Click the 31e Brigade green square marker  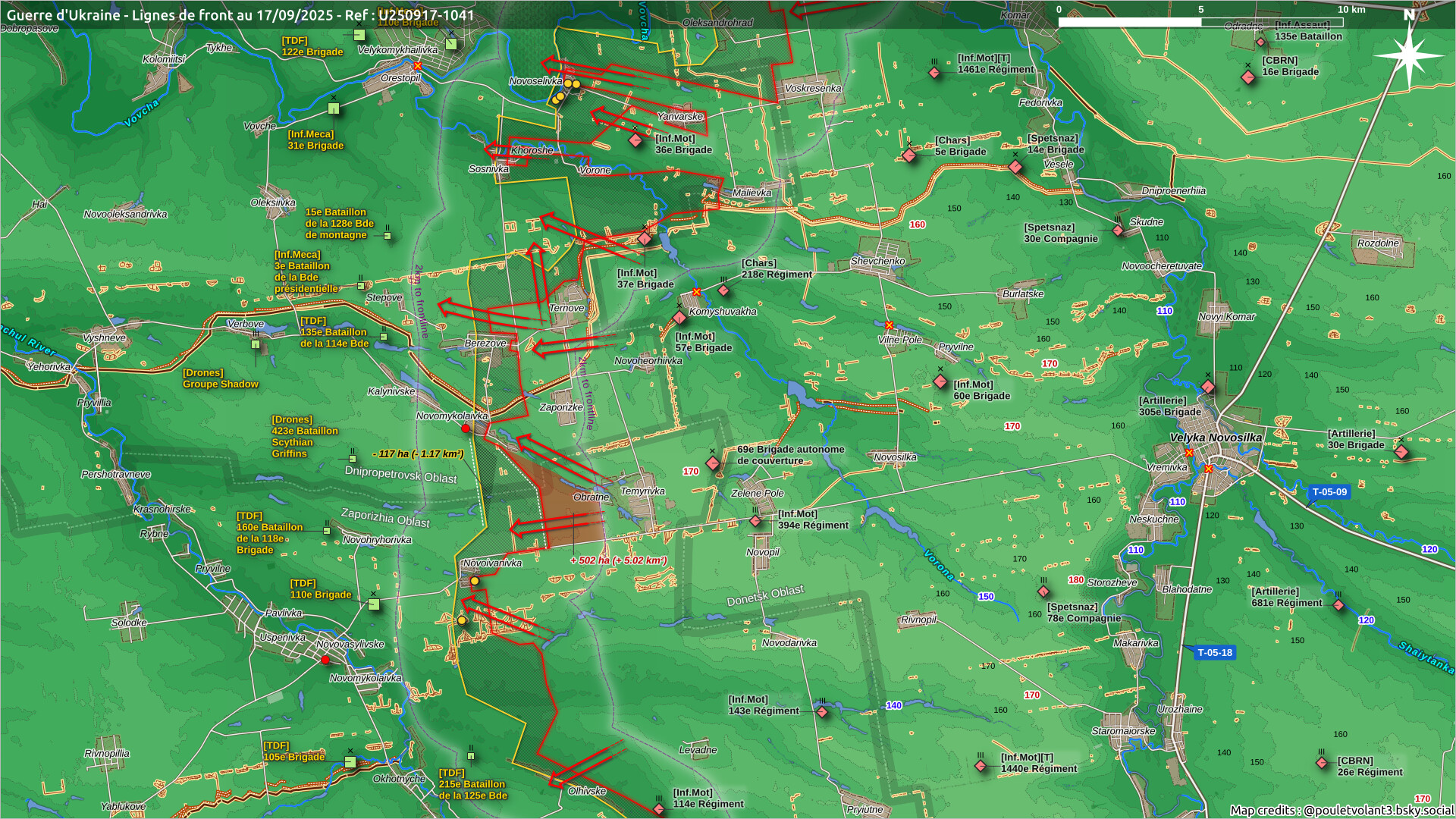pyautogui.click(x=334, y=109)
